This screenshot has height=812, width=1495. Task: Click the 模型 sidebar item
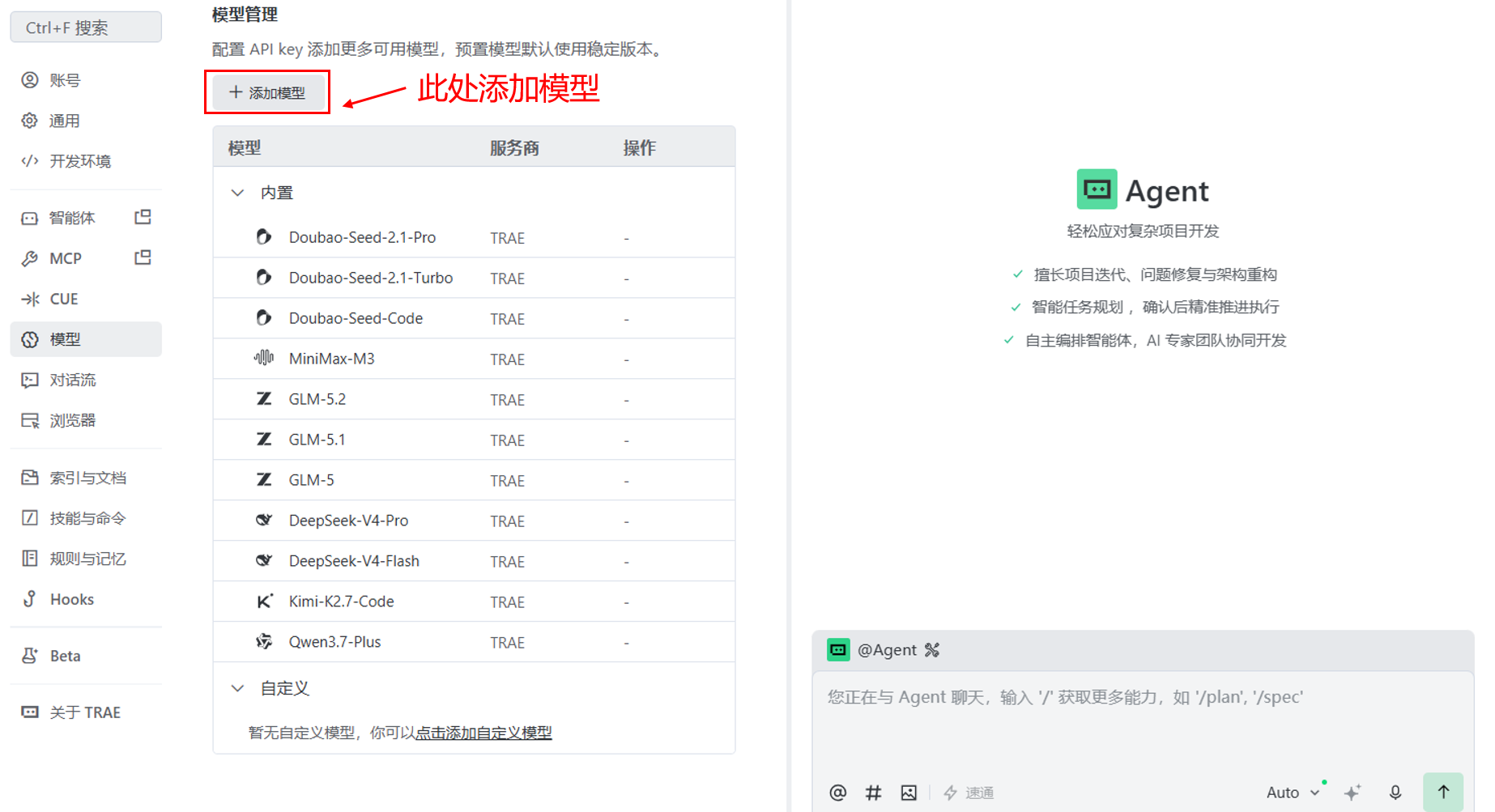86,339
